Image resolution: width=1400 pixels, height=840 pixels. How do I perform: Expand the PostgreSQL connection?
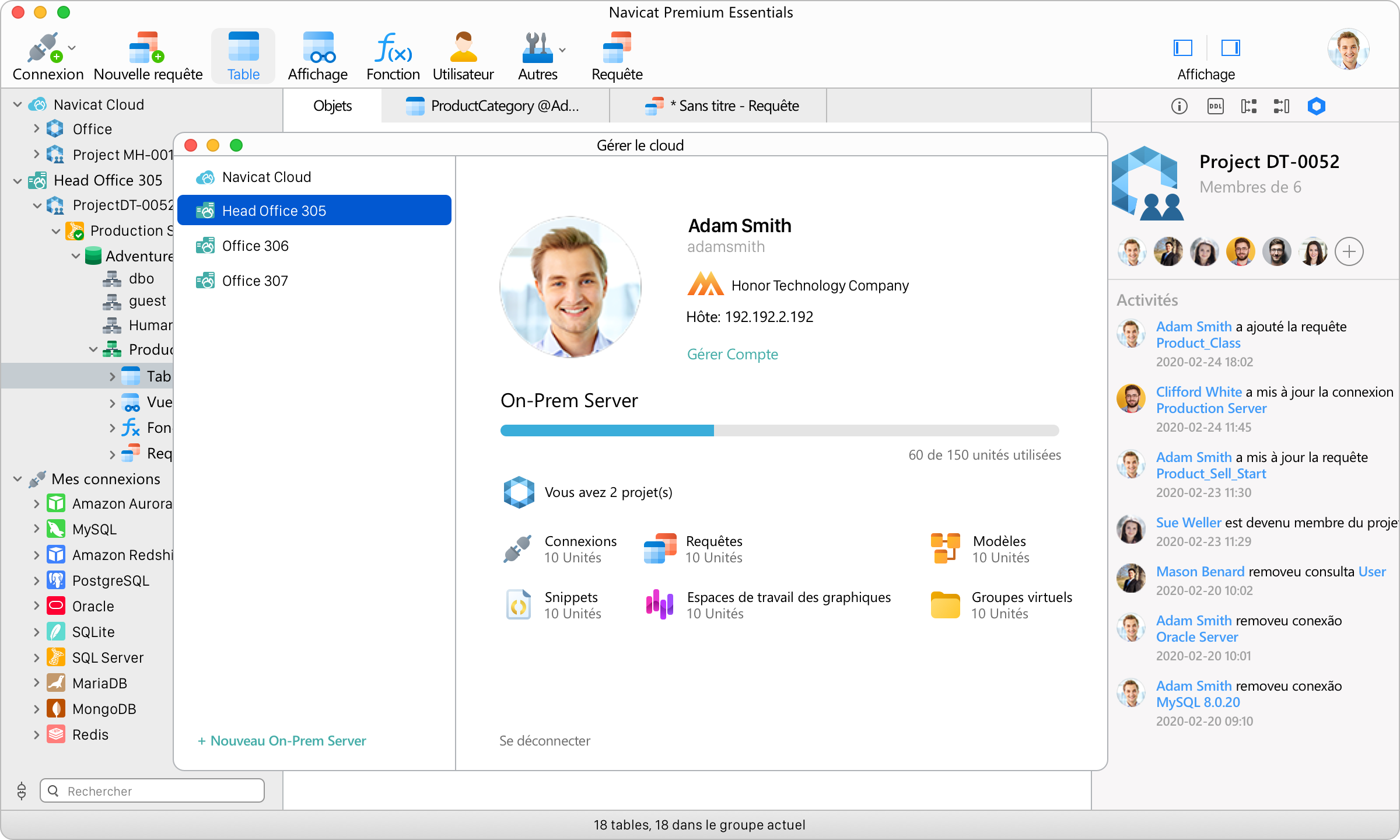(x=36, y=580)
